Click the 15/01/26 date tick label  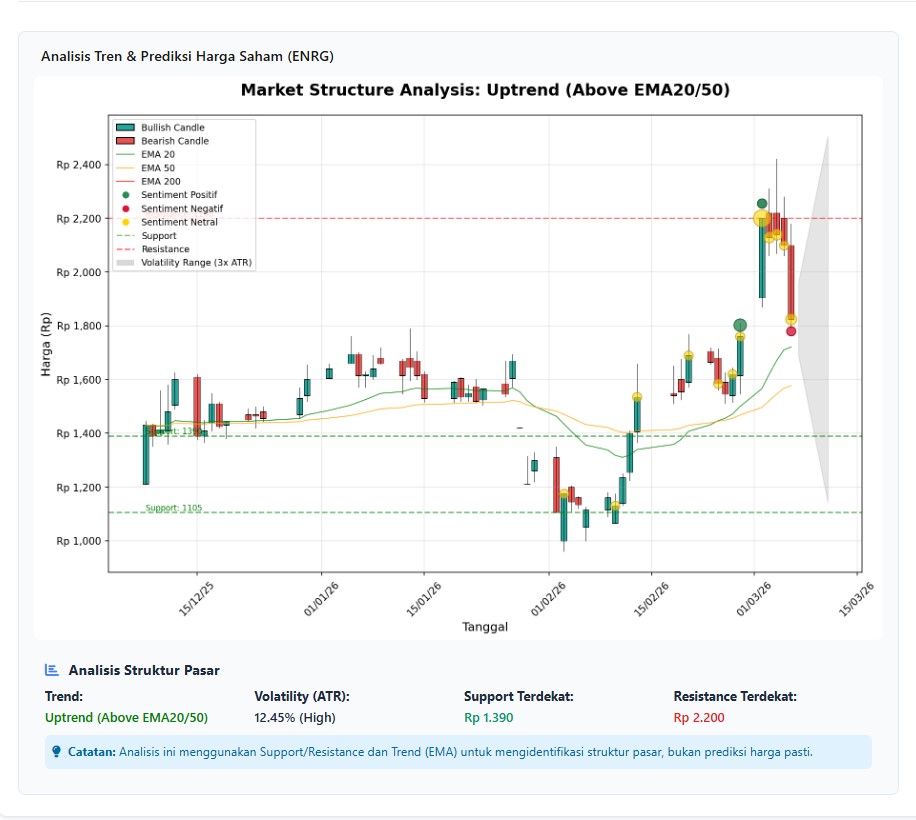click(424, 599)
